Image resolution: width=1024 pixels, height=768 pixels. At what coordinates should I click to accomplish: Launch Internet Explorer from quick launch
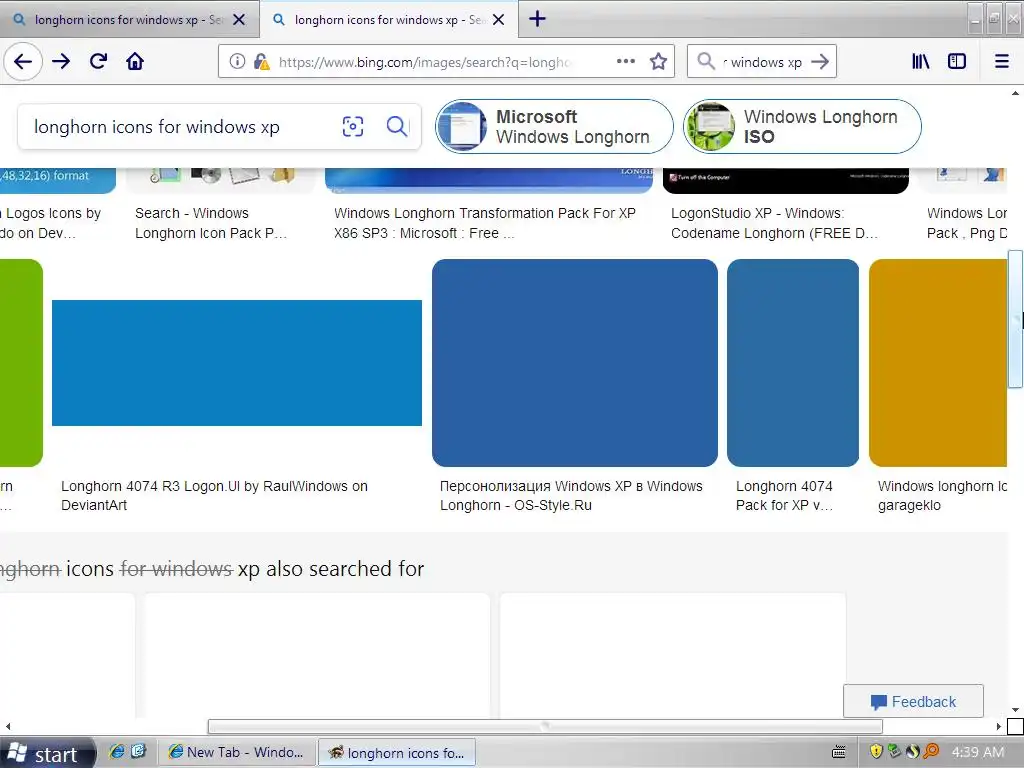[x=117, y=752]
